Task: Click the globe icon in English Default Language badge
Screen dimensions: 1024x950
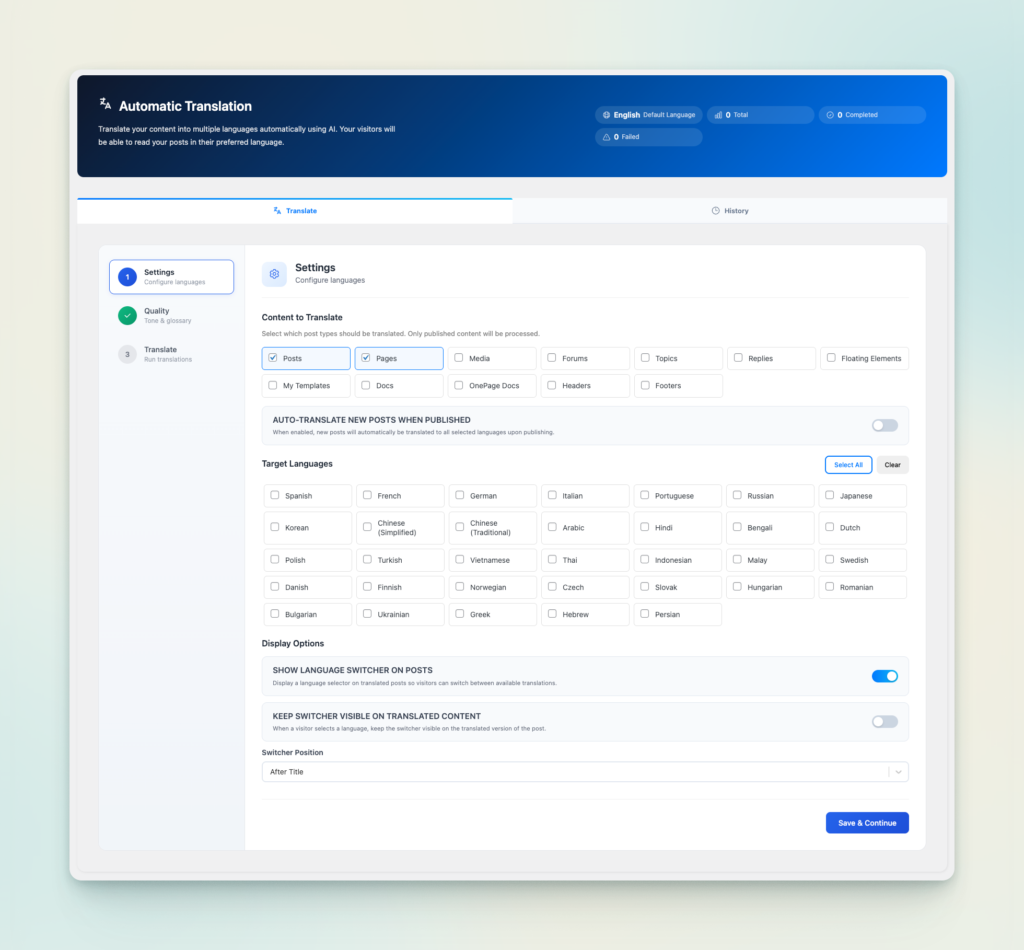Action: click(606, 115)
